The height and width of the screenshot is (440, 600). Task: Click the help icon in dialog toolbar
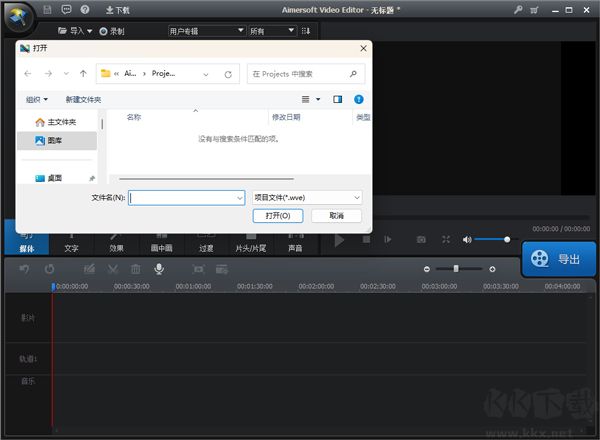click(x=358, y=99)
